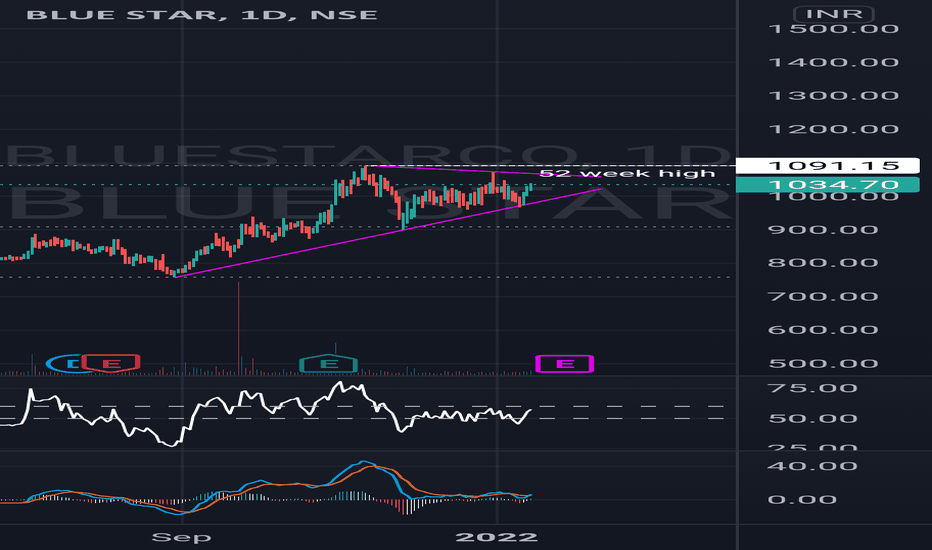This screenshot has width=932, height=550.
Task: Click the 1500.00 price axis label
Action: coord(833,29)
